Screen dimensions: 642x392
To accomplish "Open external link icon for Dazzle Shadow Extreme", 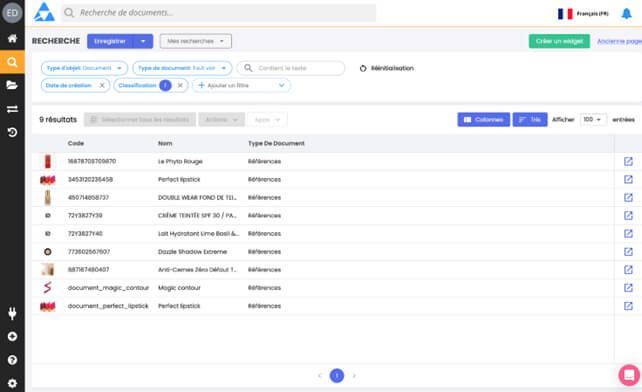I will point(628,252).
